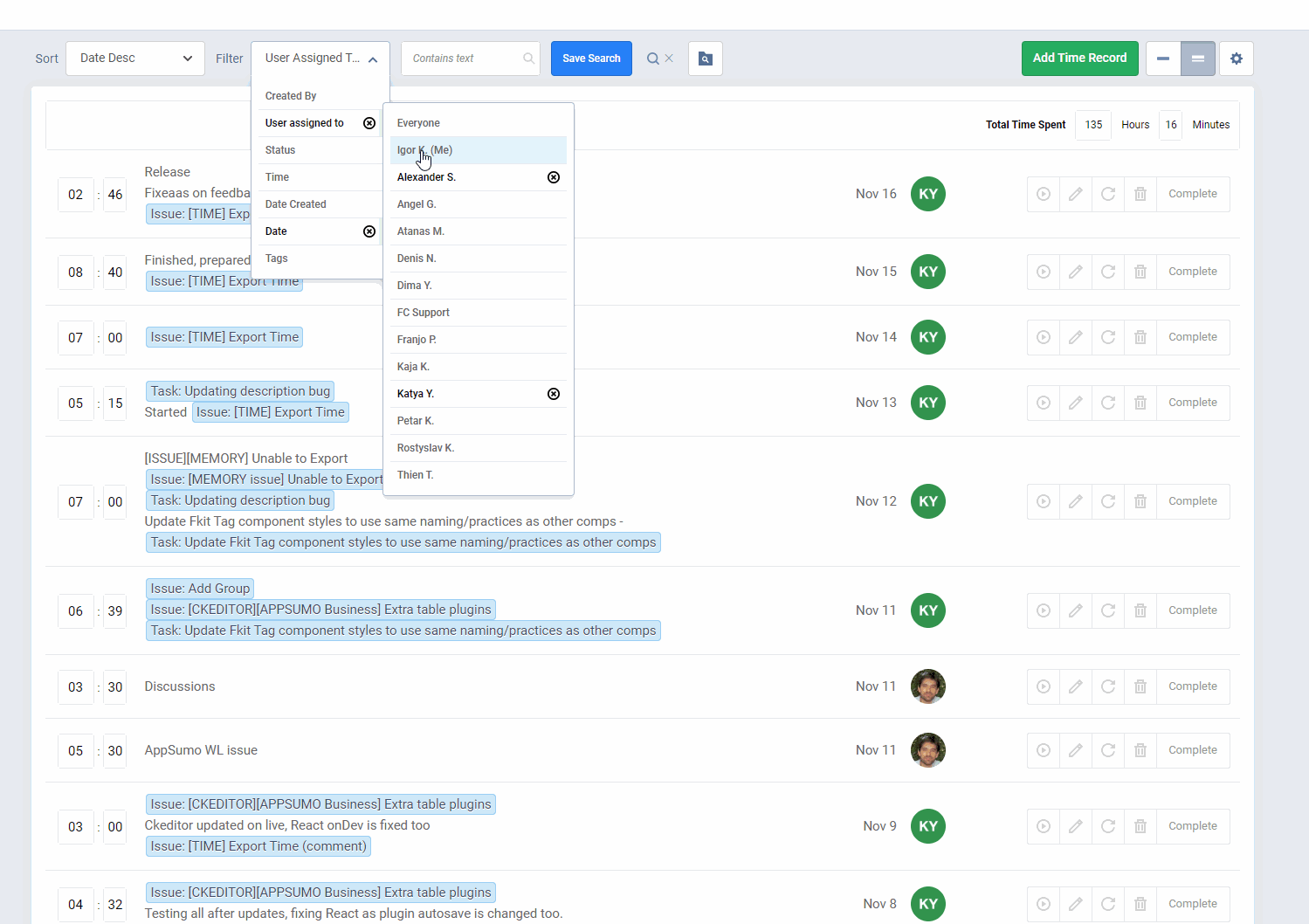Remove the Katya Y. user filter
Image resolution: width=1309 pixels, height=924 pixels.
554,394
